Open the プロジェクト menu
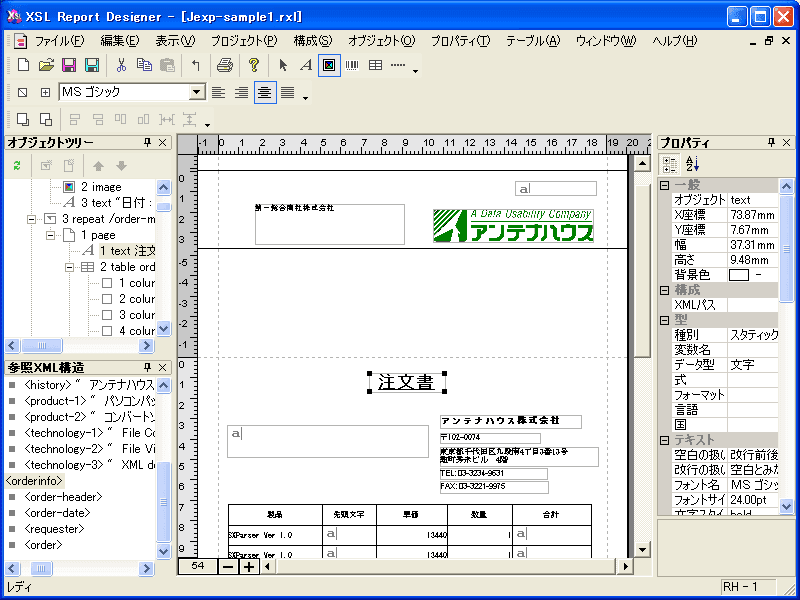 (244, 41)
